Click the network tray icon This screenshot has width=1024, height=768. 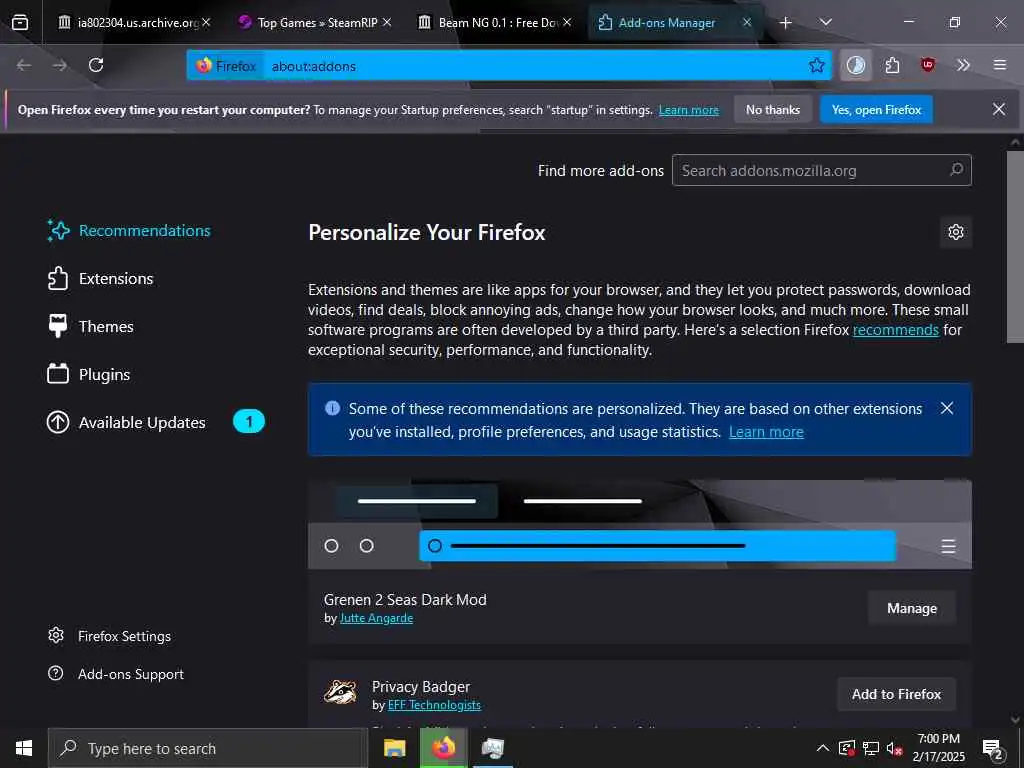(x=871, y=748)
